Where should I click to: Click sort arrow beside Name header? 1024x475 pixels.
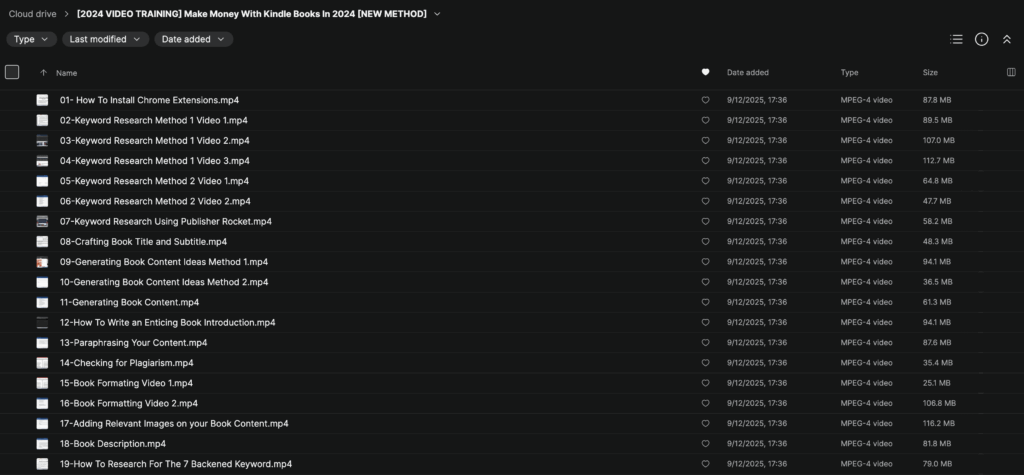43,73
